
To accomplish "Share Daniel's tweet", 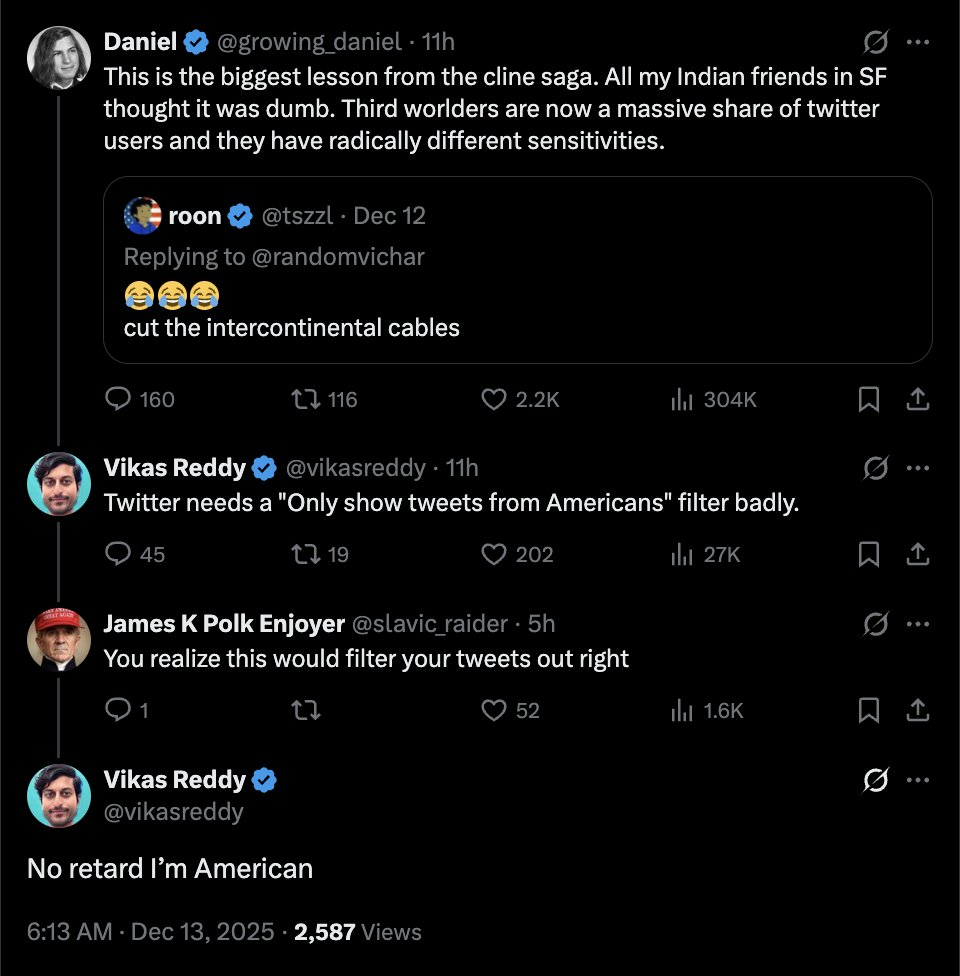I will click(x=917, y=400).
